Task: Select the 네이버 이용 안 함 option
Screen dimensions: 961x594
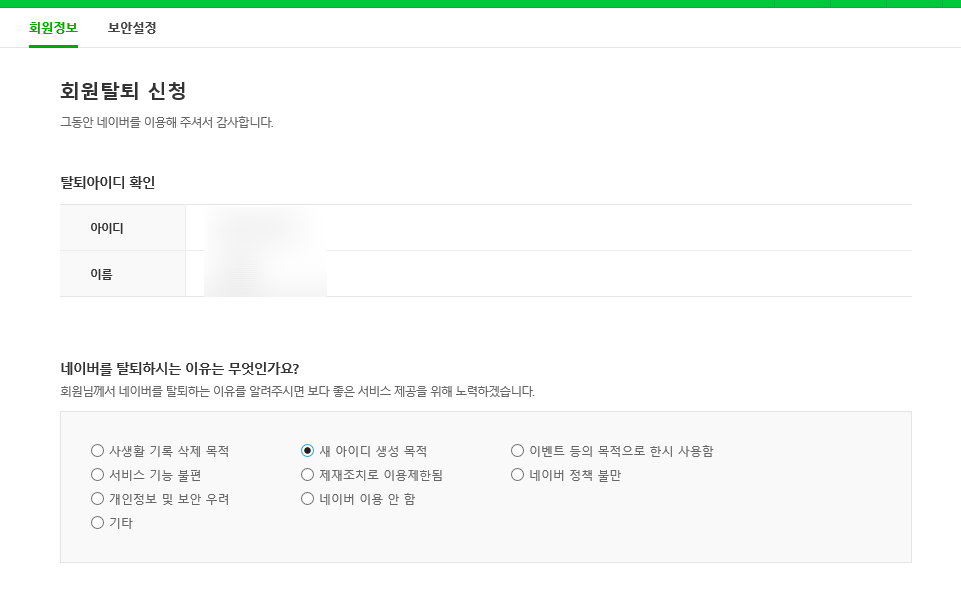Action: pos(308,499)
